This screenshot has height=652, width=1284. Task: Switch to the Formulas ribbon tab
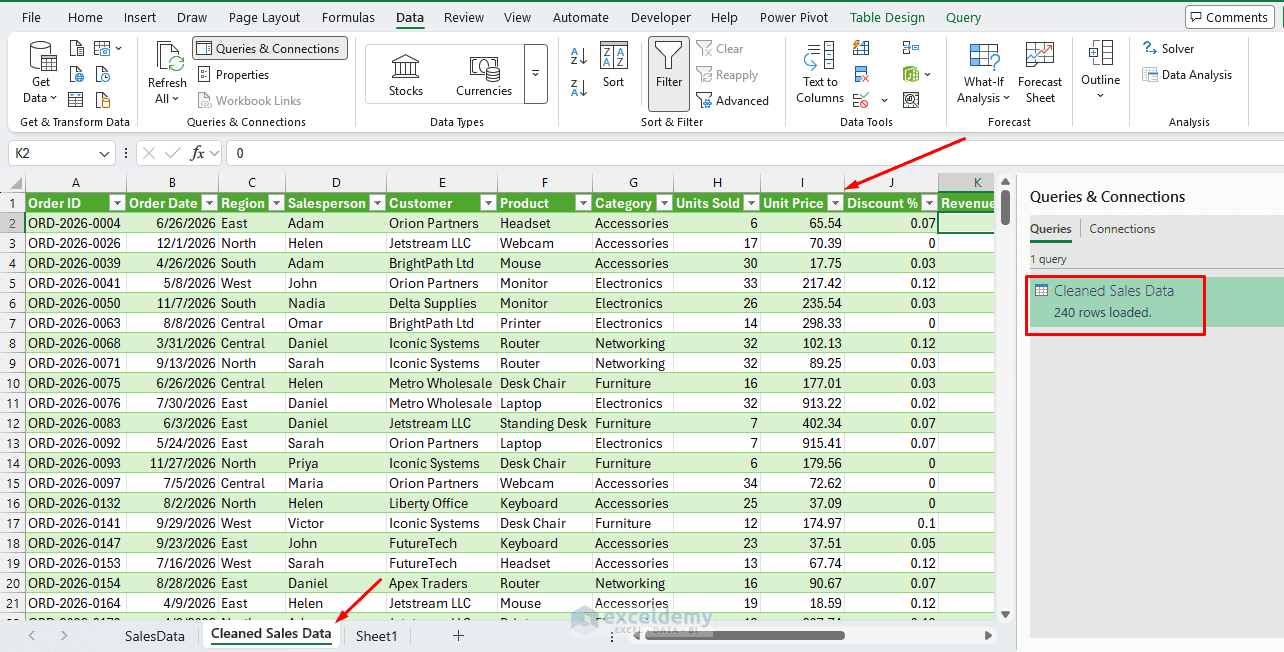348,17
